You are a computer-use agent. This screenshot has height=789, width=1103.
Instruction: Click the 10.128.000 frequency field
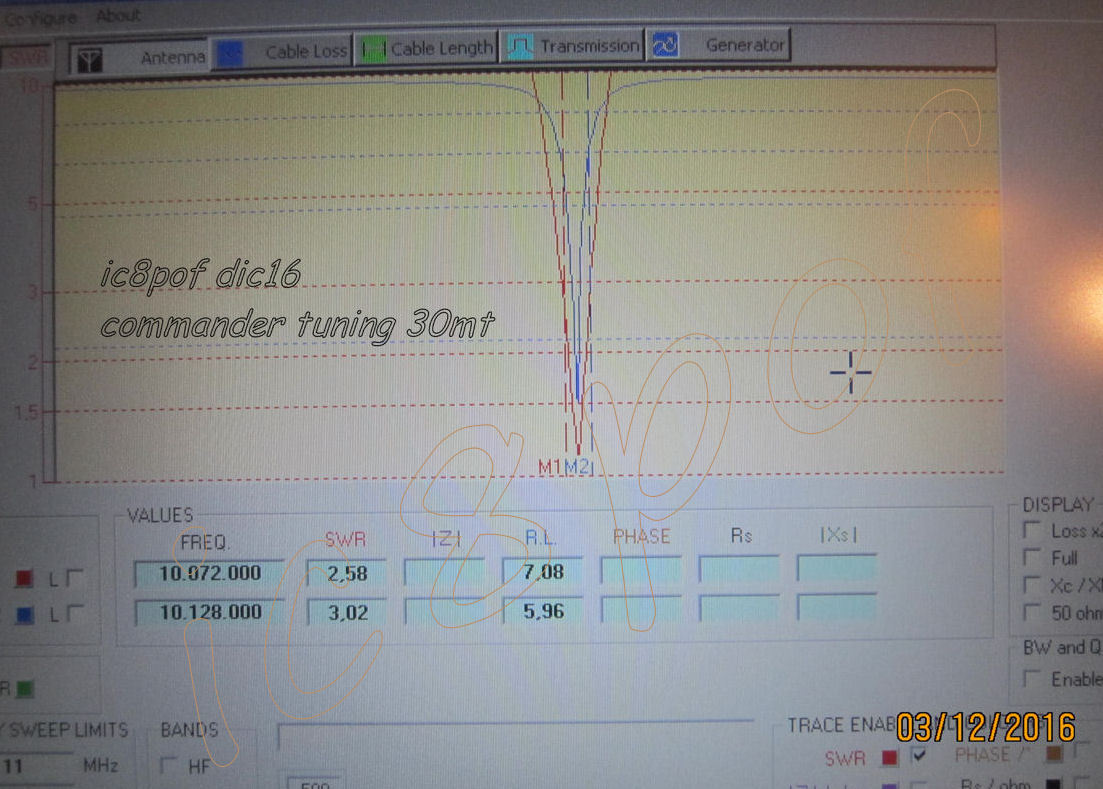point(210,612)
